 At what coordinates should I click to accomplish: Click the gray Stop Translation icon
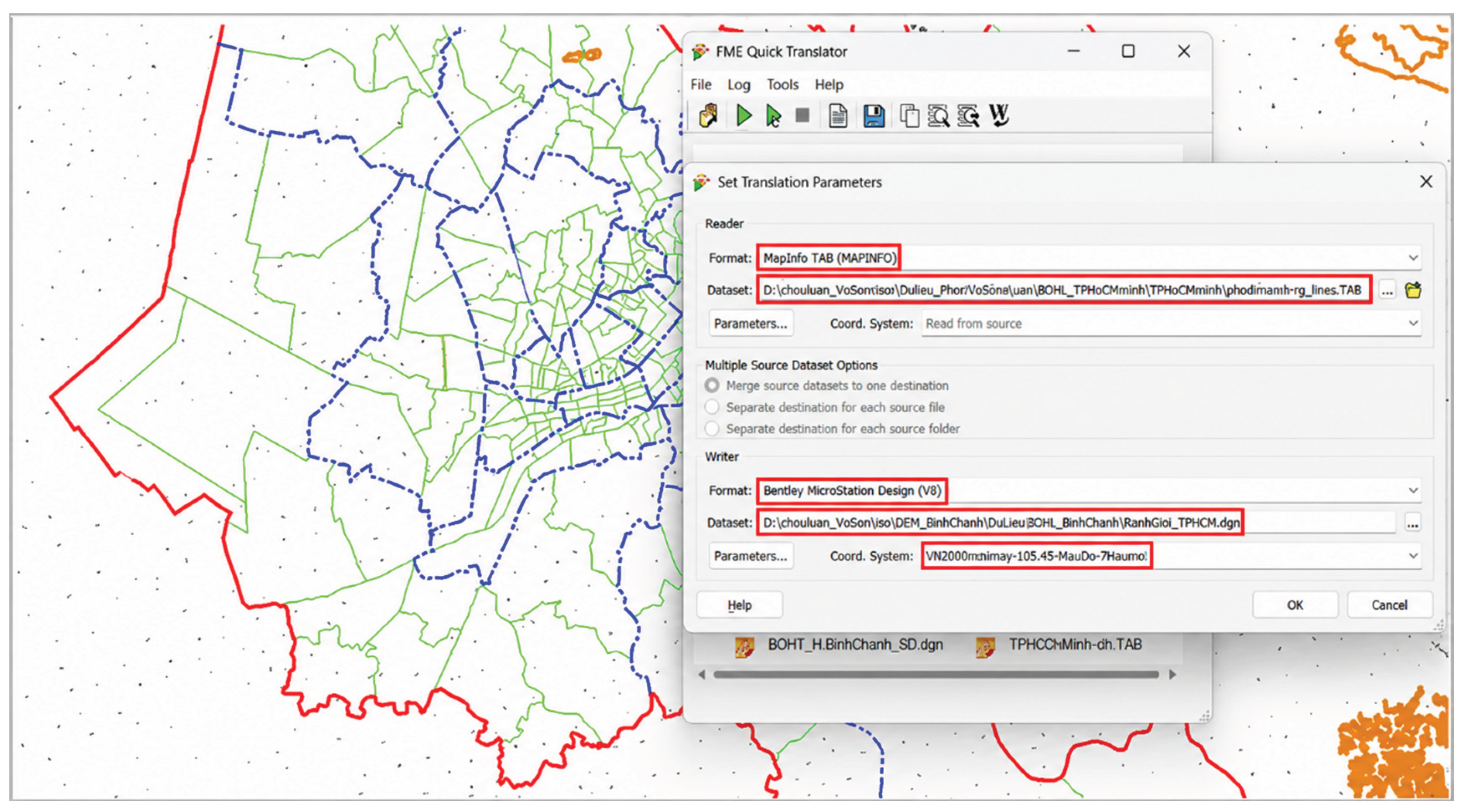pyautogui.click(x=802, y=116)
